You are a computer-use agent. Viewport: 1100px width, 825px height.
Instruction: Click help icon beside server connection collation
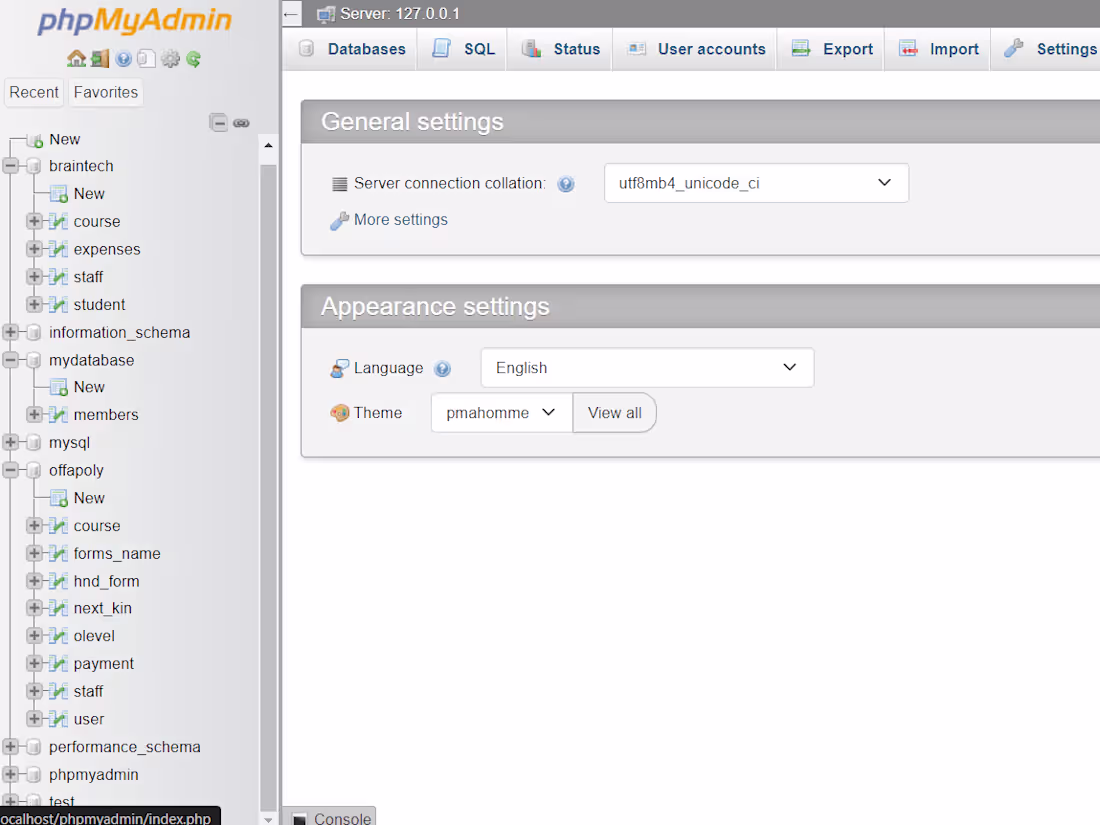(x=565, y=184)
